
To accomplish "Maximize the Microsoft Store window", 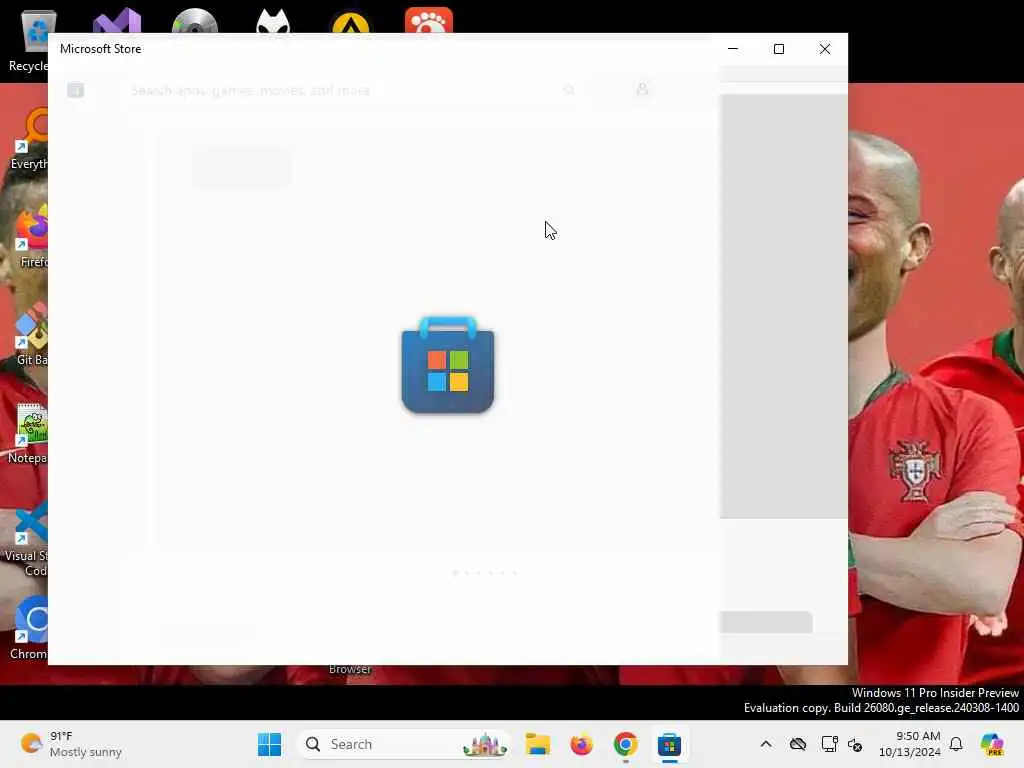I will pyautogui.click(x=778, y=49).
